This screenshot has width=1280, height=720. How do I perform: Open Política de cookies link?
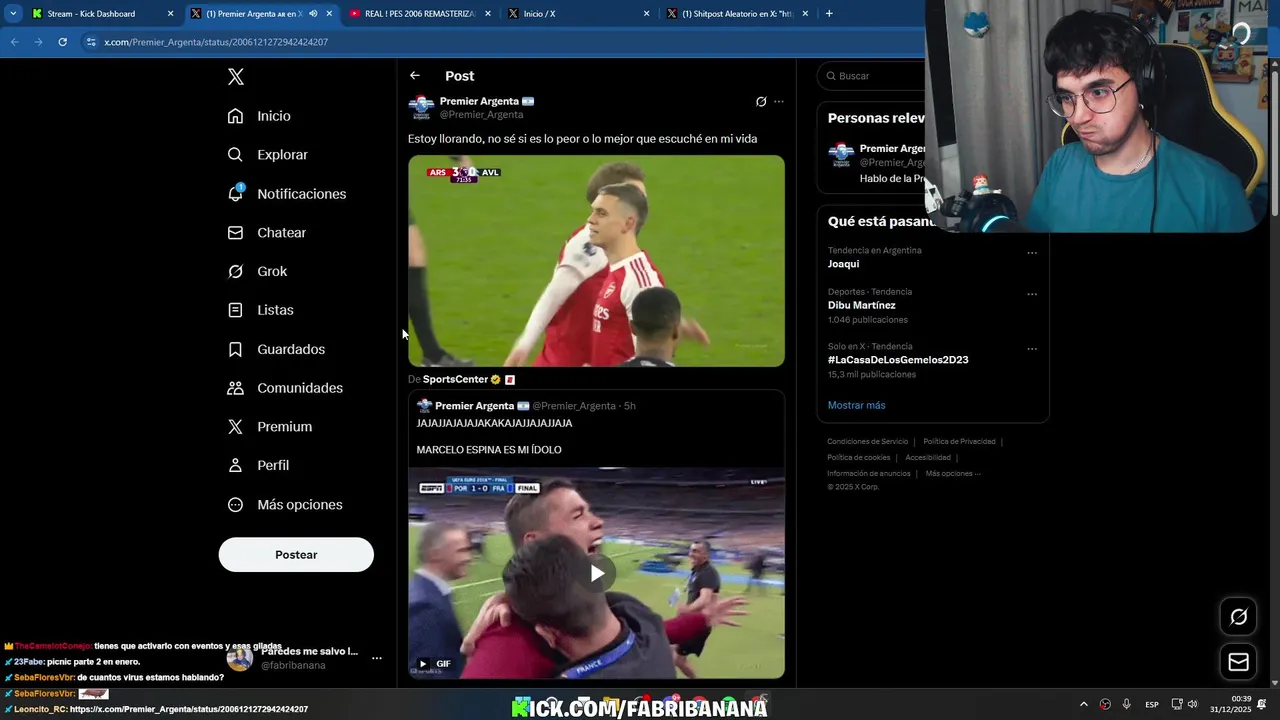pos(858,458)
